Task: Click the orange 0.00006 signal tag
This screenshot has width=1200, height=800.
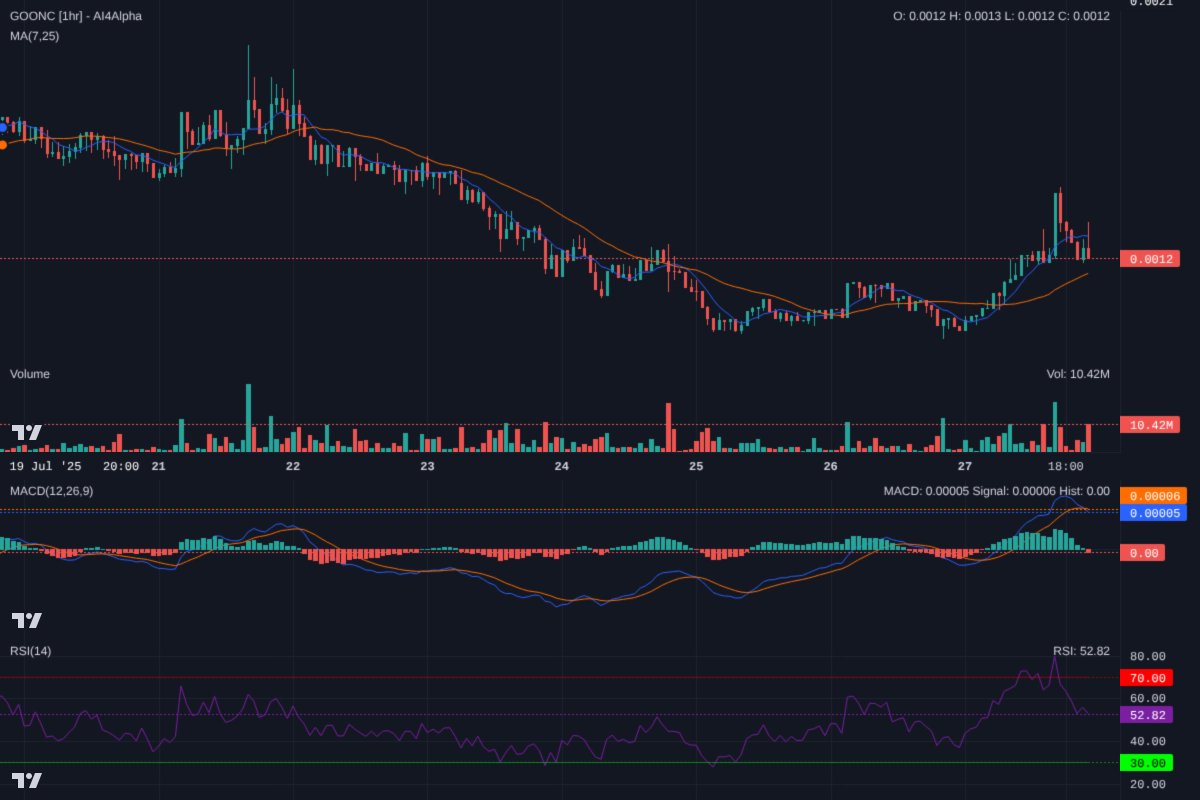Action: (1153, 496)
